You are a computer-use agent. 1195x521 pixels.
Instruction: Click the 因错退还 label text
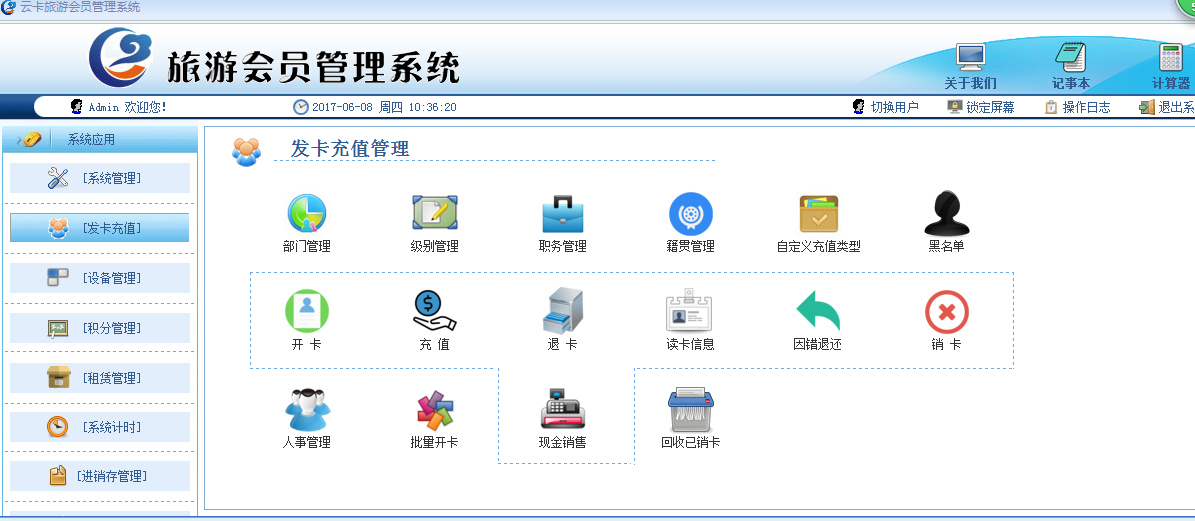(818, 344)
